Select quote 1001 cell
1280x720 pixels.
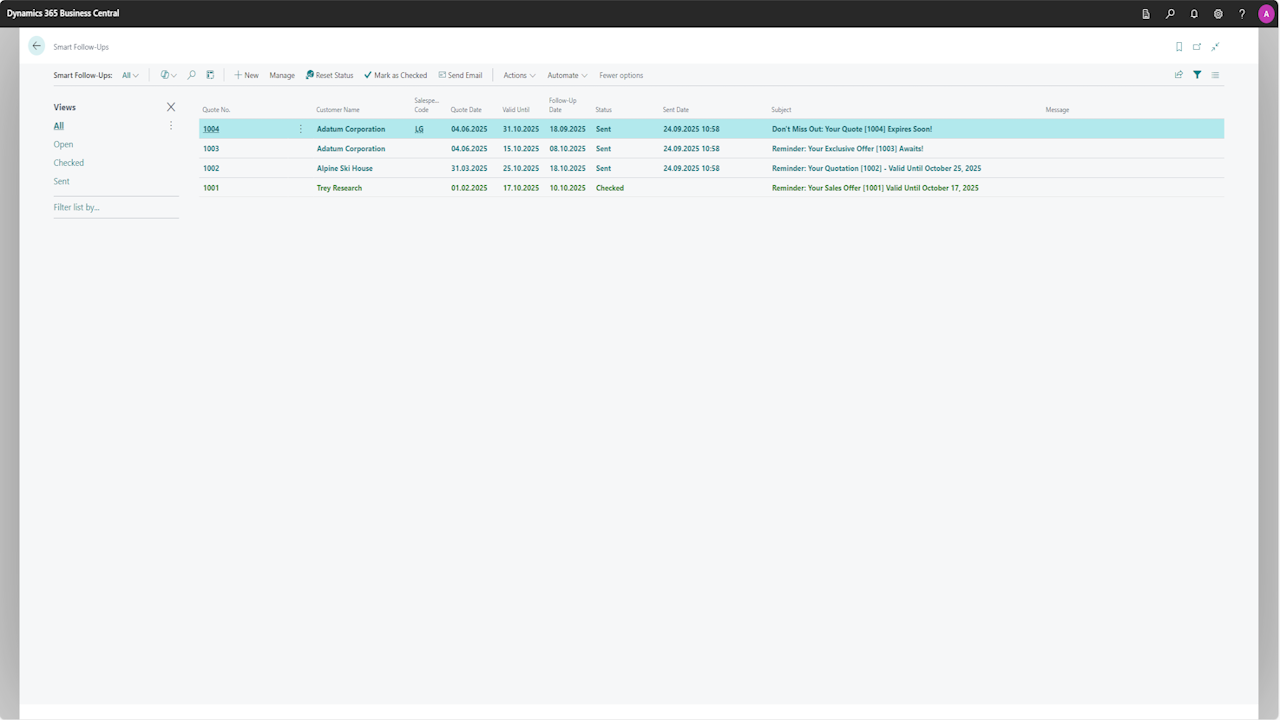[x=211, y=188]
